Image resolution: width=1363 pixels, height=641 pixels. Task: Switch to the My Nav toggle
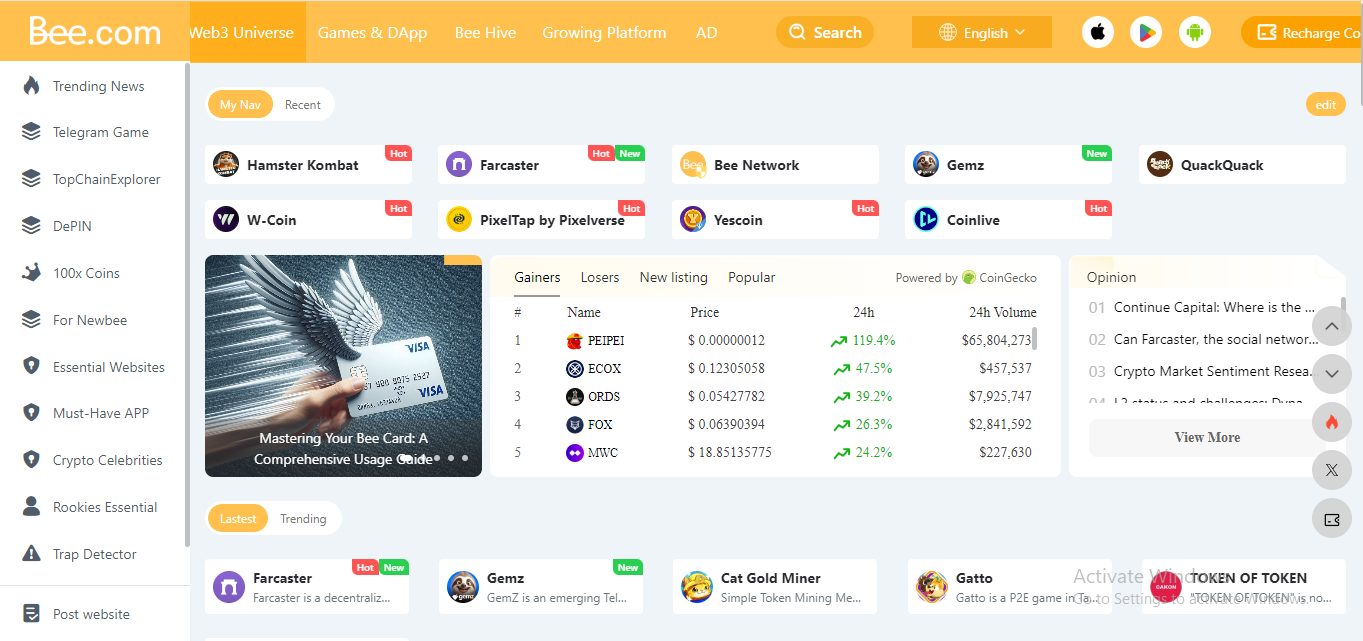point(240,104)
